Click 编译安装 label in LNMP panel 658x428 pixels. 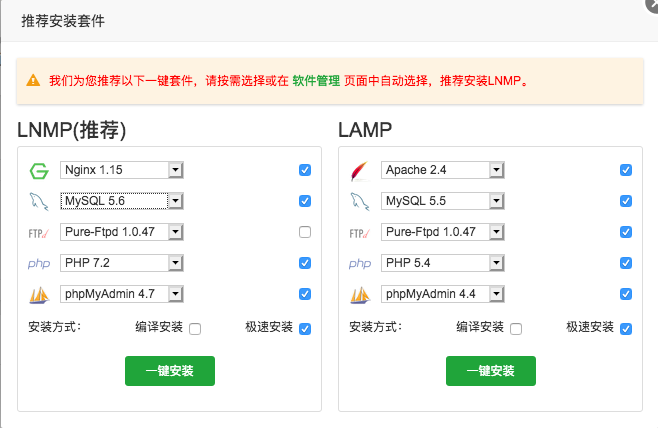pyautogui.click(x=159, y=327)
